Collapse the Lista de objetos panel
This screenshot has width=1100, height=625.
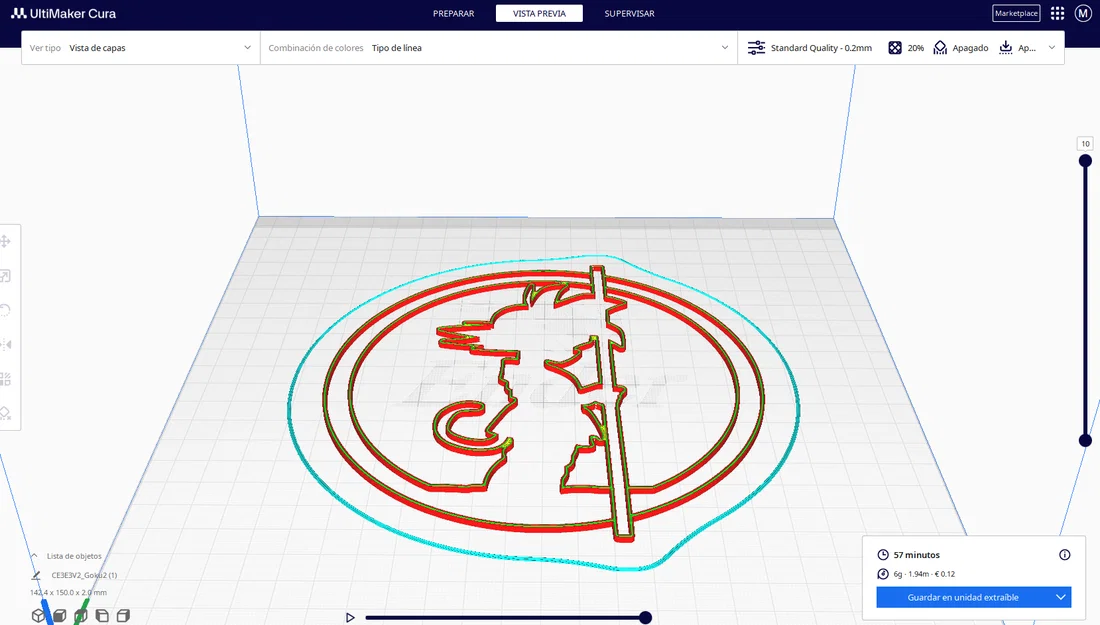pos(34,556)
